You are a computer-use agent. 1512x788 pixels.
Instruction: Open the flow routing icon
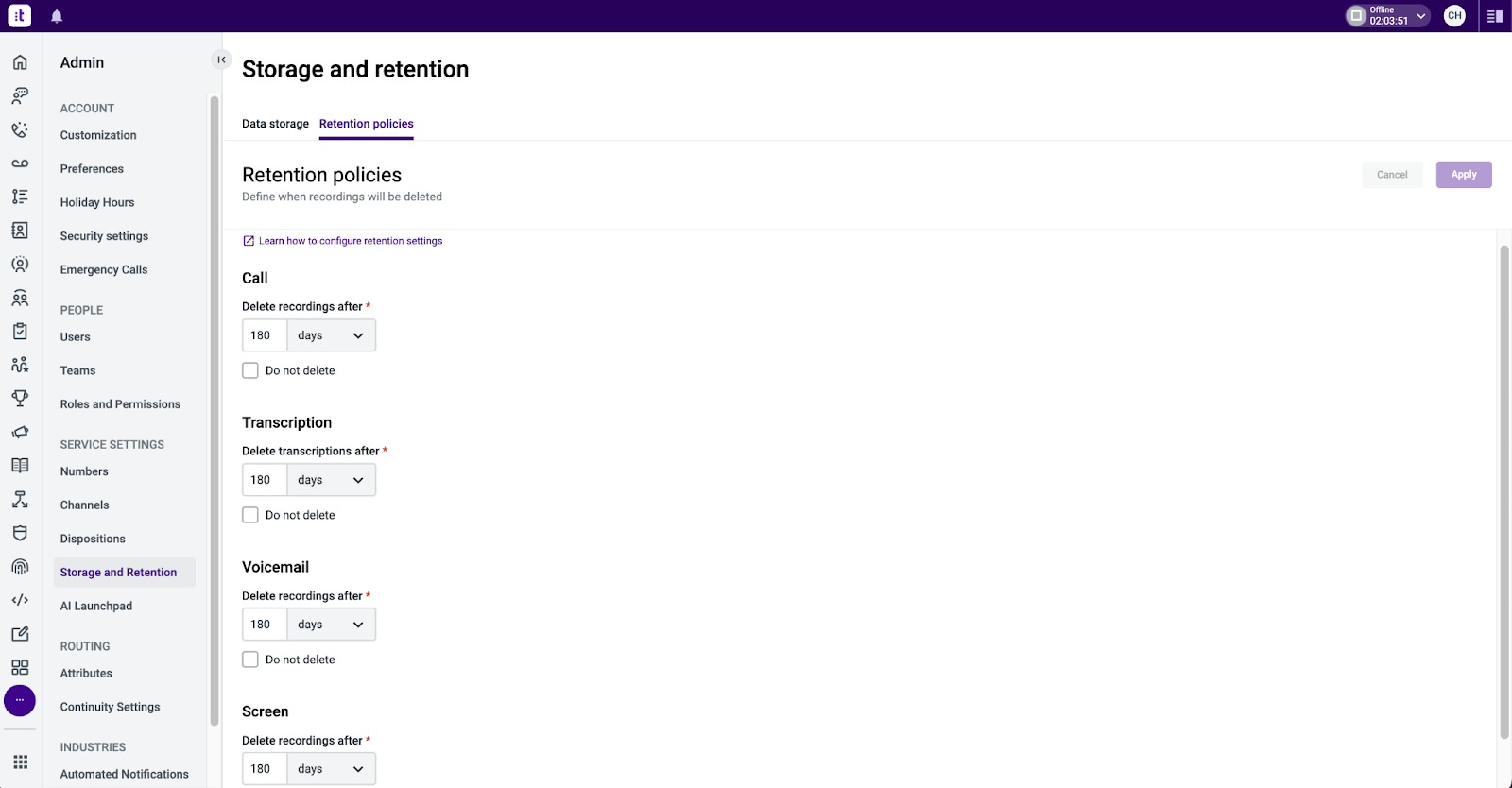tap(20, 499)
